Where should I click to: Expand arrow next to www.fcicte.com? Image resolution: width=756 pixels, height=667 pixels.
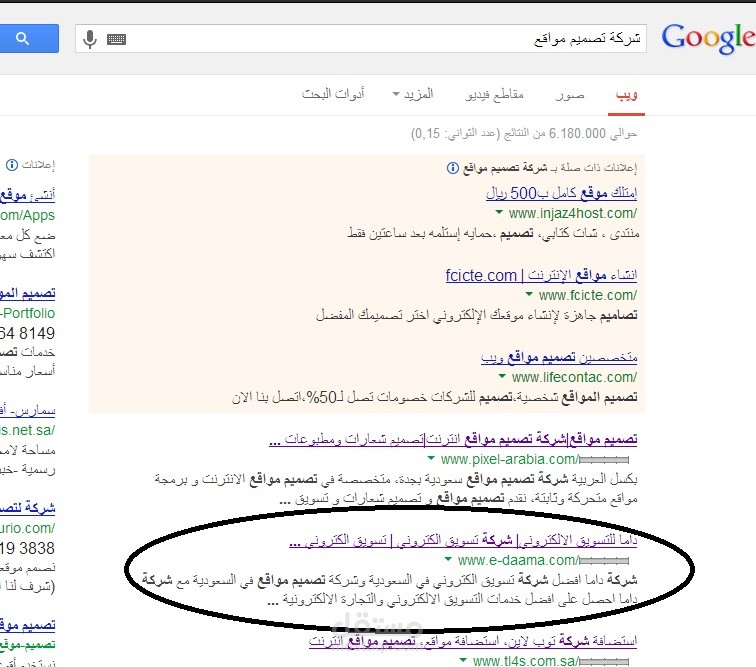click(529, 294)
